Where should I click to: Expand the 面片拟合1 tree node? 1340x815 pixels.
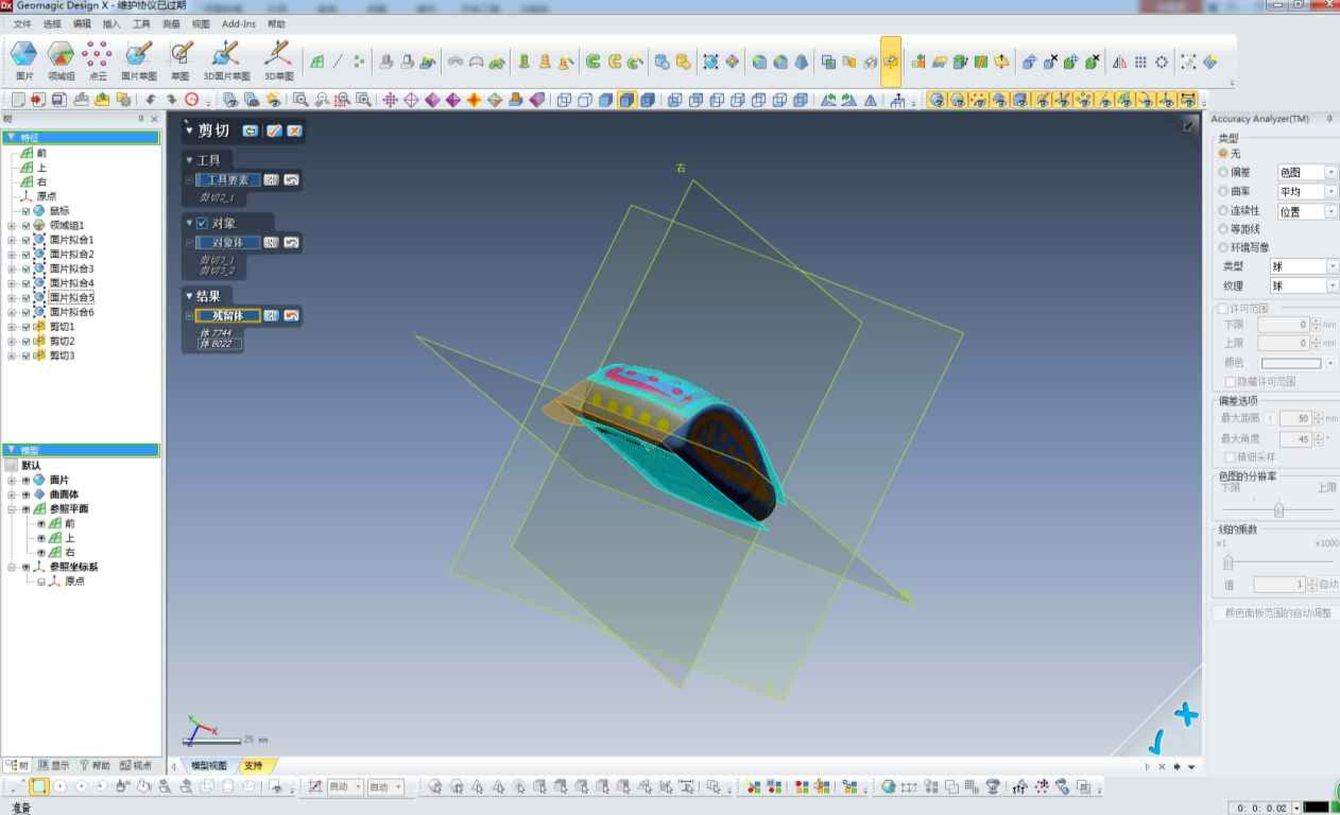pyautogui.click(x=12, y=240)
